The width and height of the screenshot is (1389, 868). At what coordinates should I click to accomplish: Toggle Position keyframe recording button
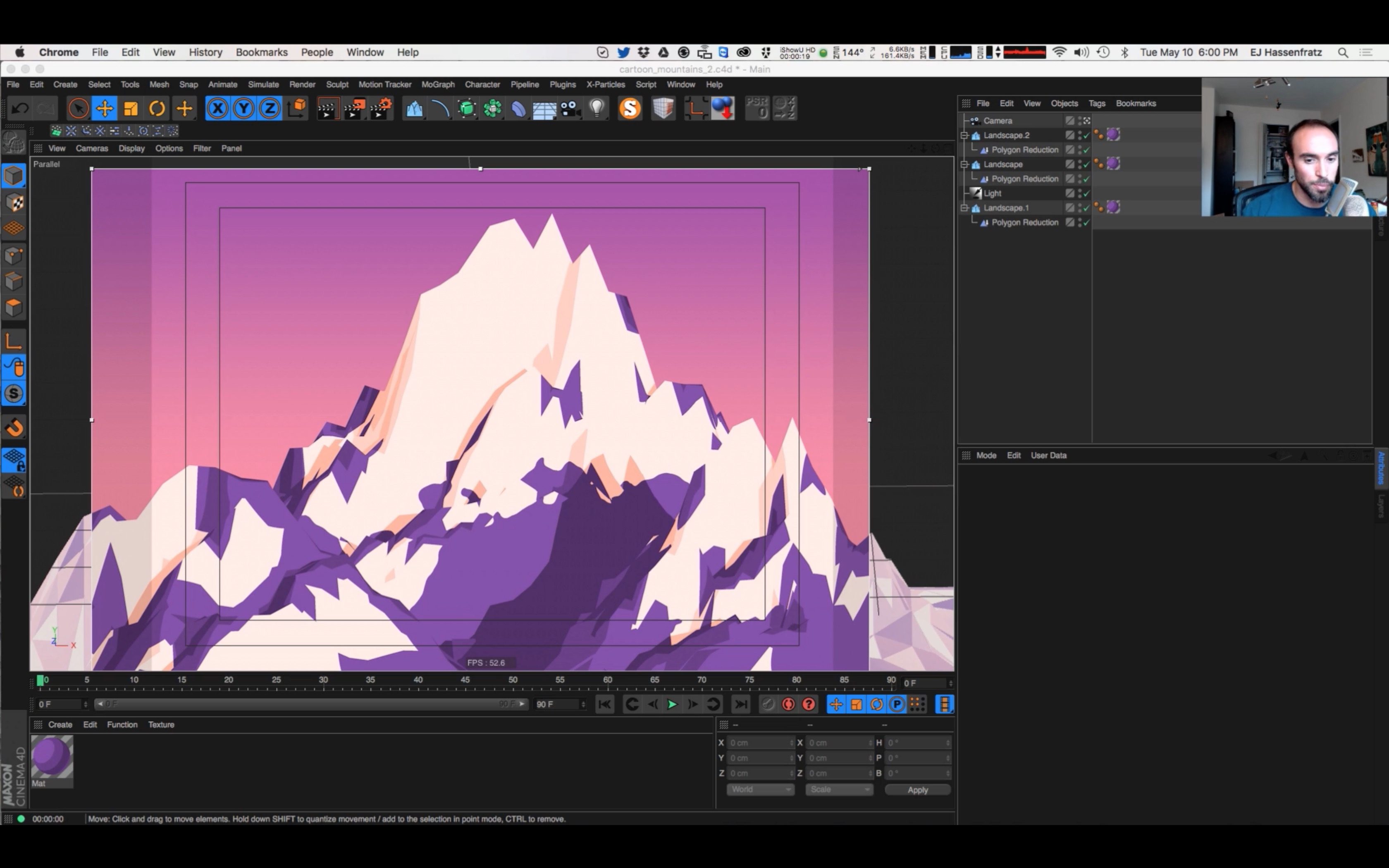836,704
